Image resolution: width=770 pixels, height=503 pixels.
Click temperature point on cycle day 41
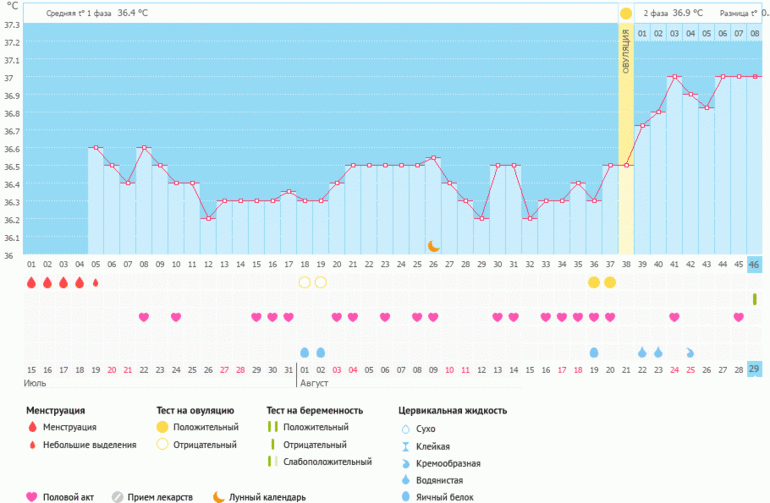click(x=674, y=77)
